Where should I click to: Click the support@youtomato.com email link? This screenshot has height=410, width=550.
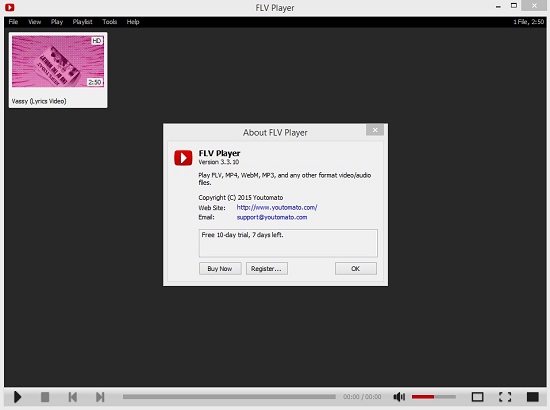tap(272, 217)
